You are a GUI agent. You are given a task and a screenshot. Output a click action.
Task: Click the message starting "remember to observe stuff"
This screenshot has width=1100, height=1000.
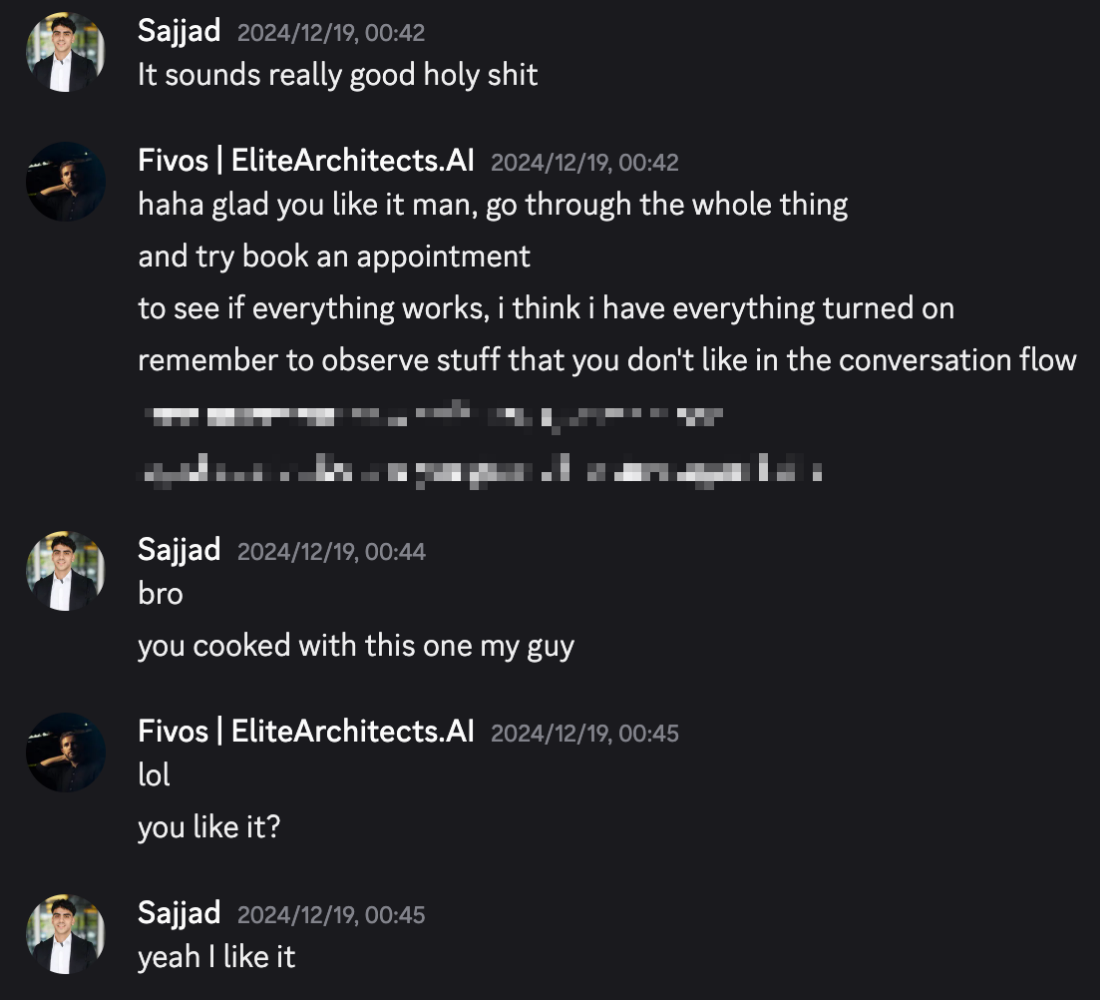(607, 360)
